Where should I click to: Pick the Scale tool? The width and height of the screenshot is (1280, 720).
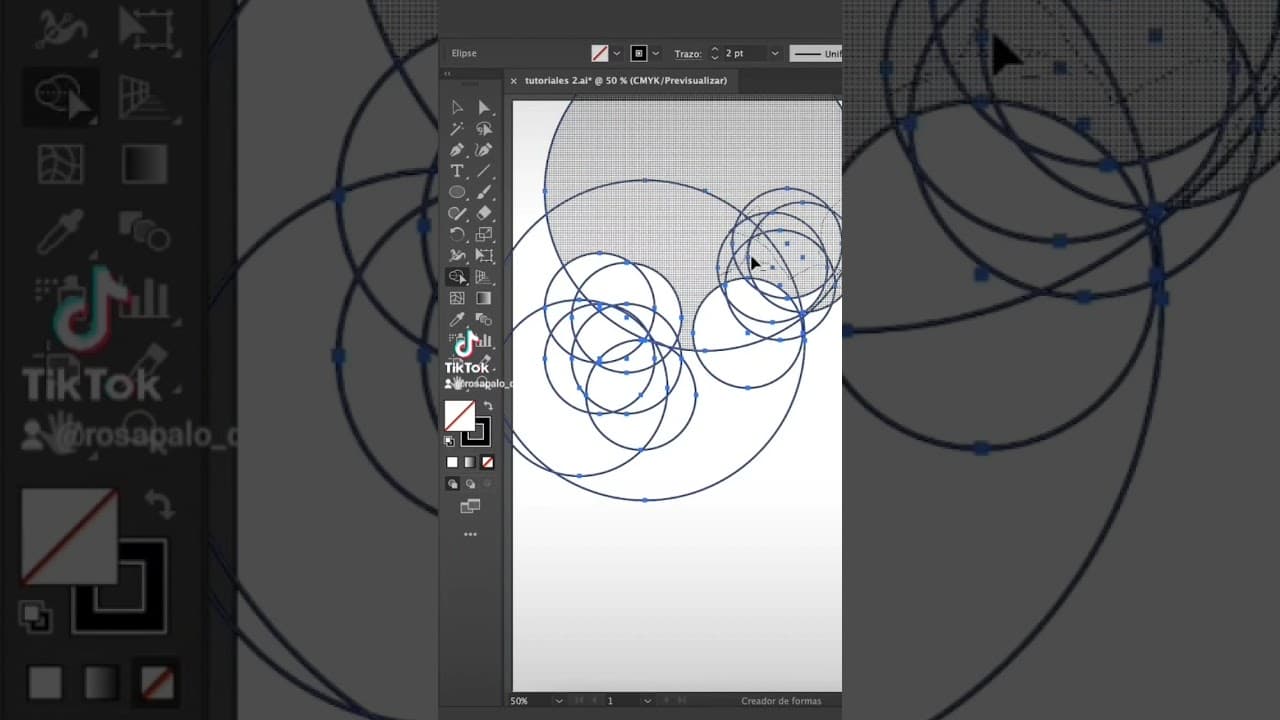[x=484, y=234]
